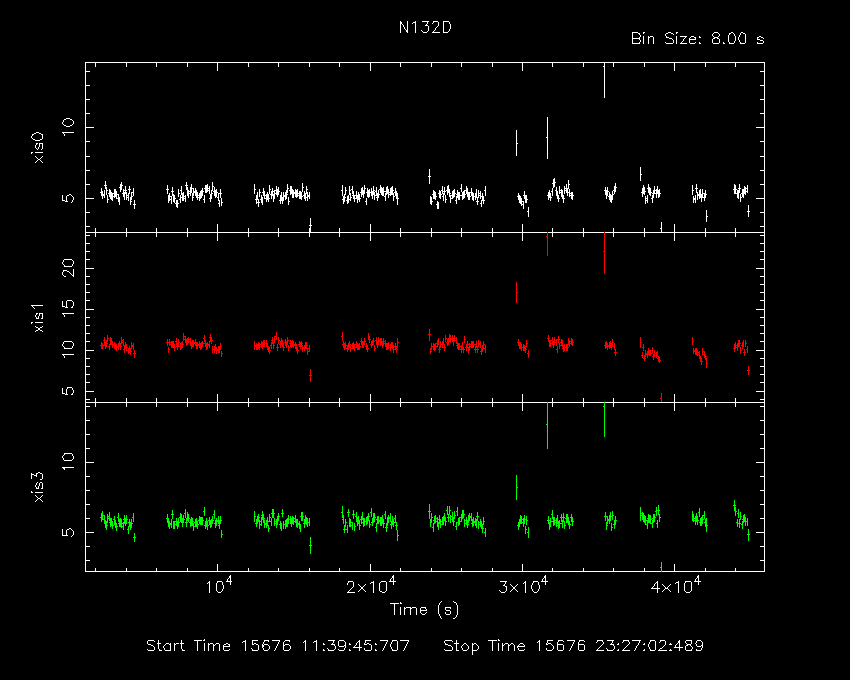Click the xis3 y-axis label
Image resolution: width=850 pixels, height=680 pixels.
coord(38,487)
